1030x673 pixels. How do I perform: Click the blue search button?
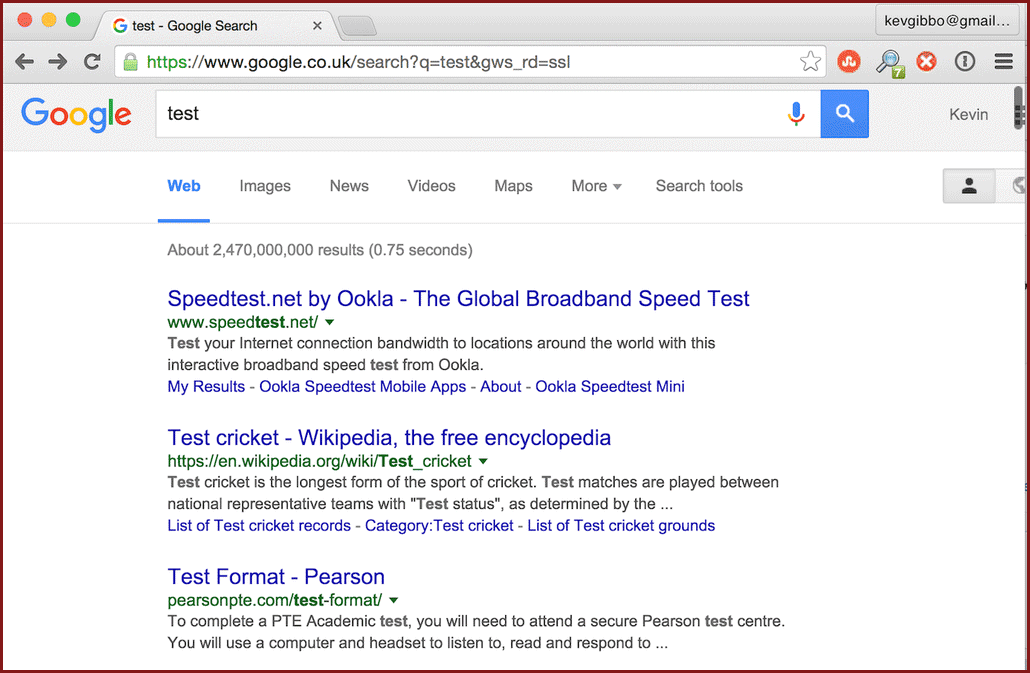pos(844,114)
